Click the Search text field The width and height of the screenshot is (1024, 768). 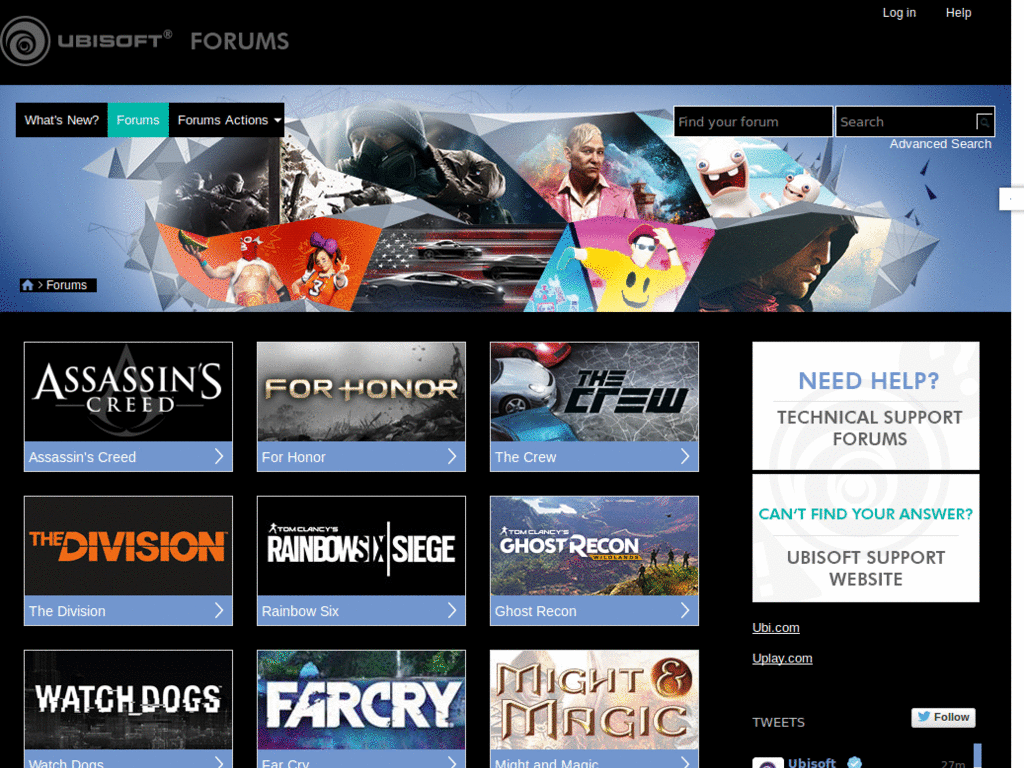pyautogui.click(x=906, y=122)
